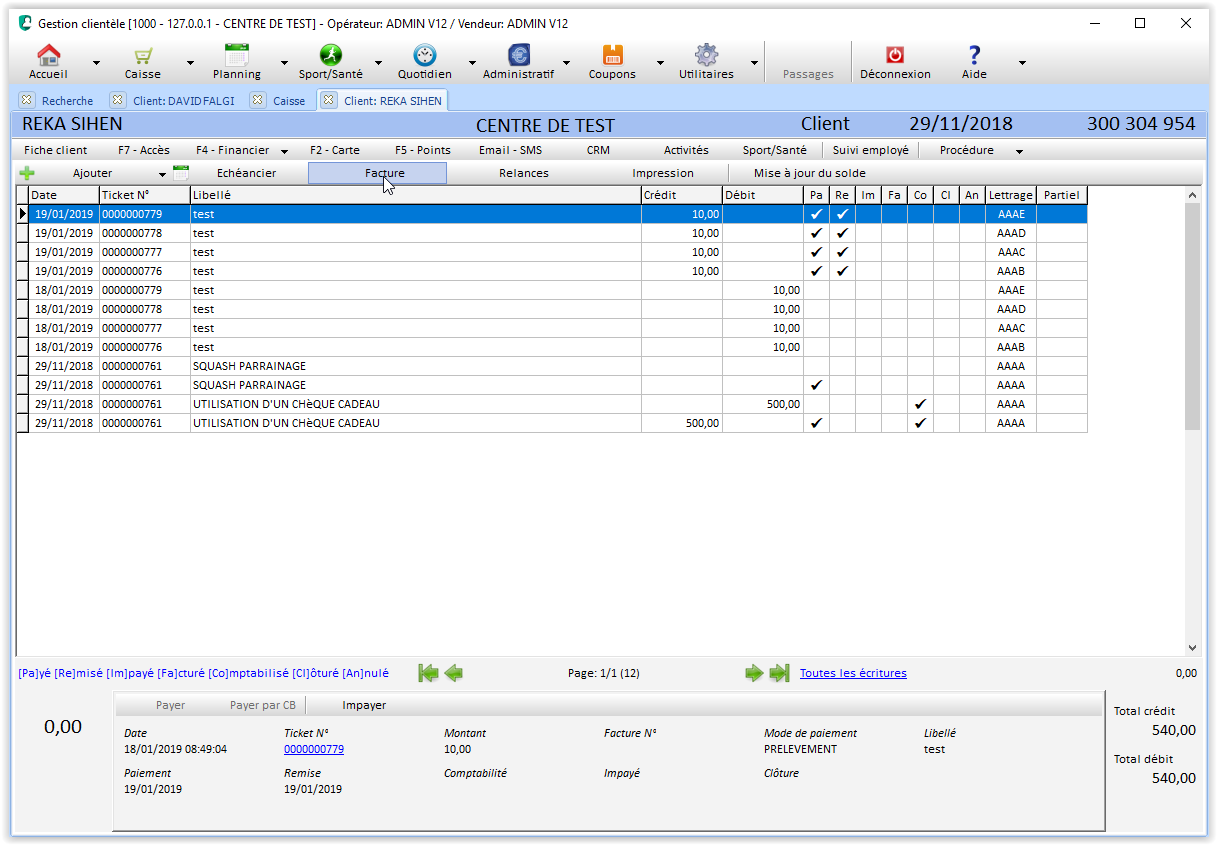The width and height of the screenshot is (1217, 845).
Task: Open the Quotidien clock icon
Action: [x=424, y=56]
